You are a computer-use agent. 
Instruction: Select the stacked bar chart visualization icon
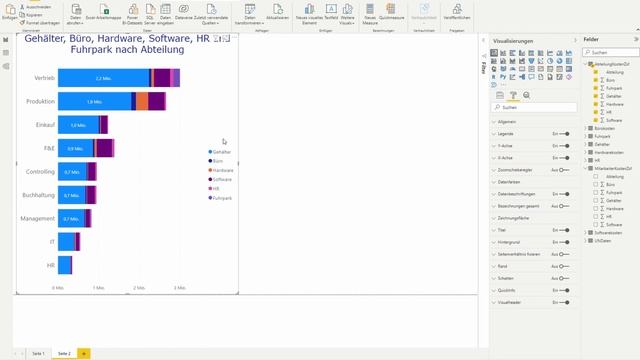(494, 52)
